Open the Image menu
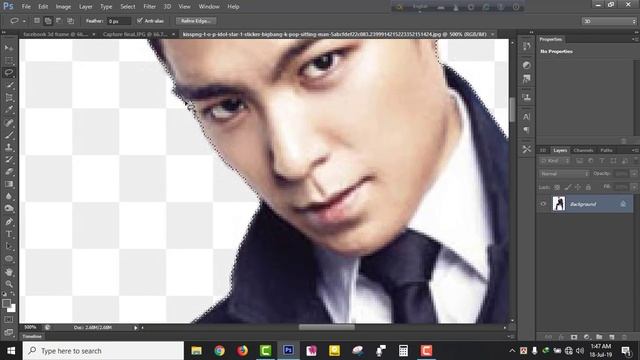 [63, 7]
